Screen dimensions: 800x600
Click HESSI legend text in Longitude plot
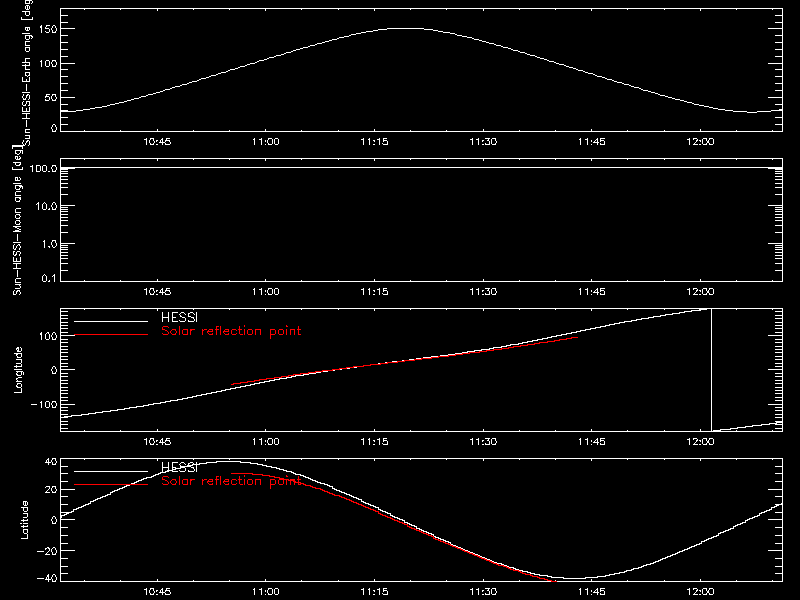click(179, 317)
